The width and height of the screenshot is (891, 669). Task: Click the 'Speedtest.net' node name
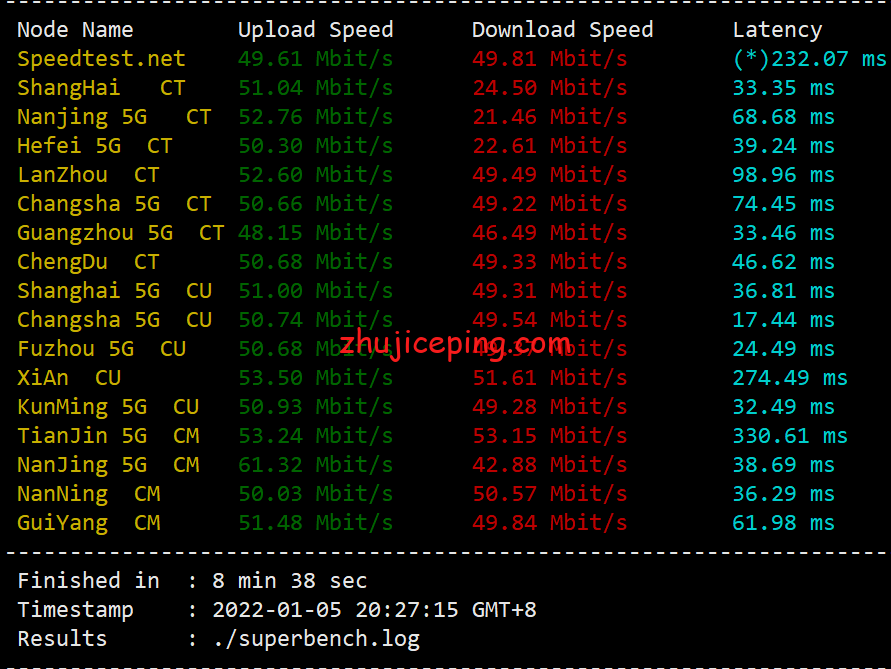pyautogui.click(x=101, y=59)
